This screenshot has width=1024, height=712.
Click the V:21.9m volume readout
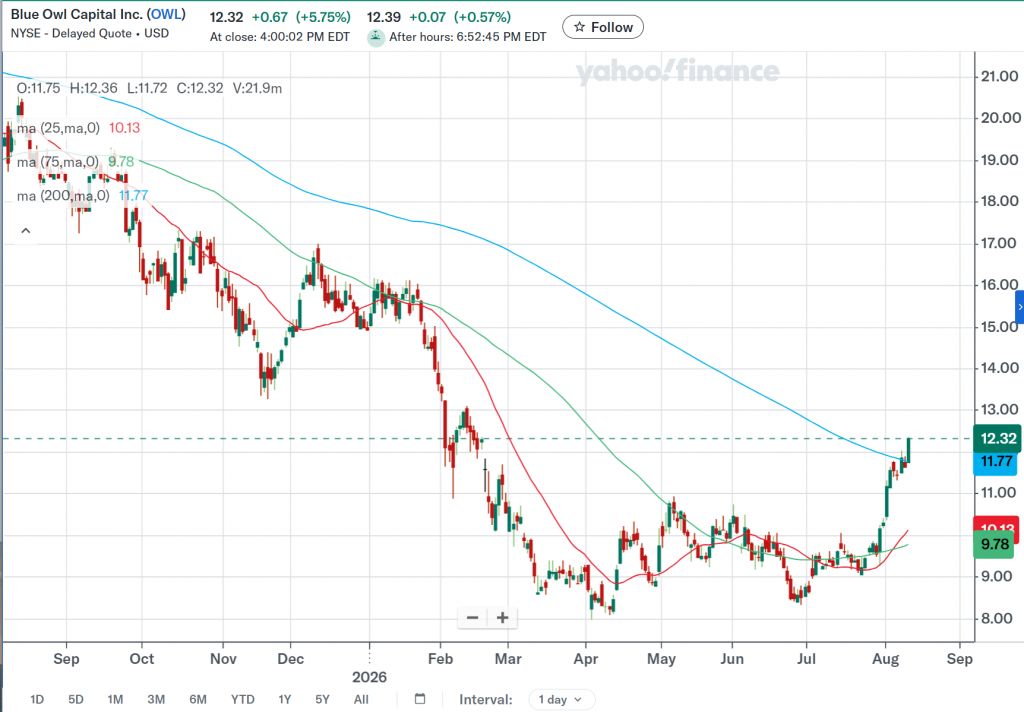pyautogui.click(x=257, y=88)
